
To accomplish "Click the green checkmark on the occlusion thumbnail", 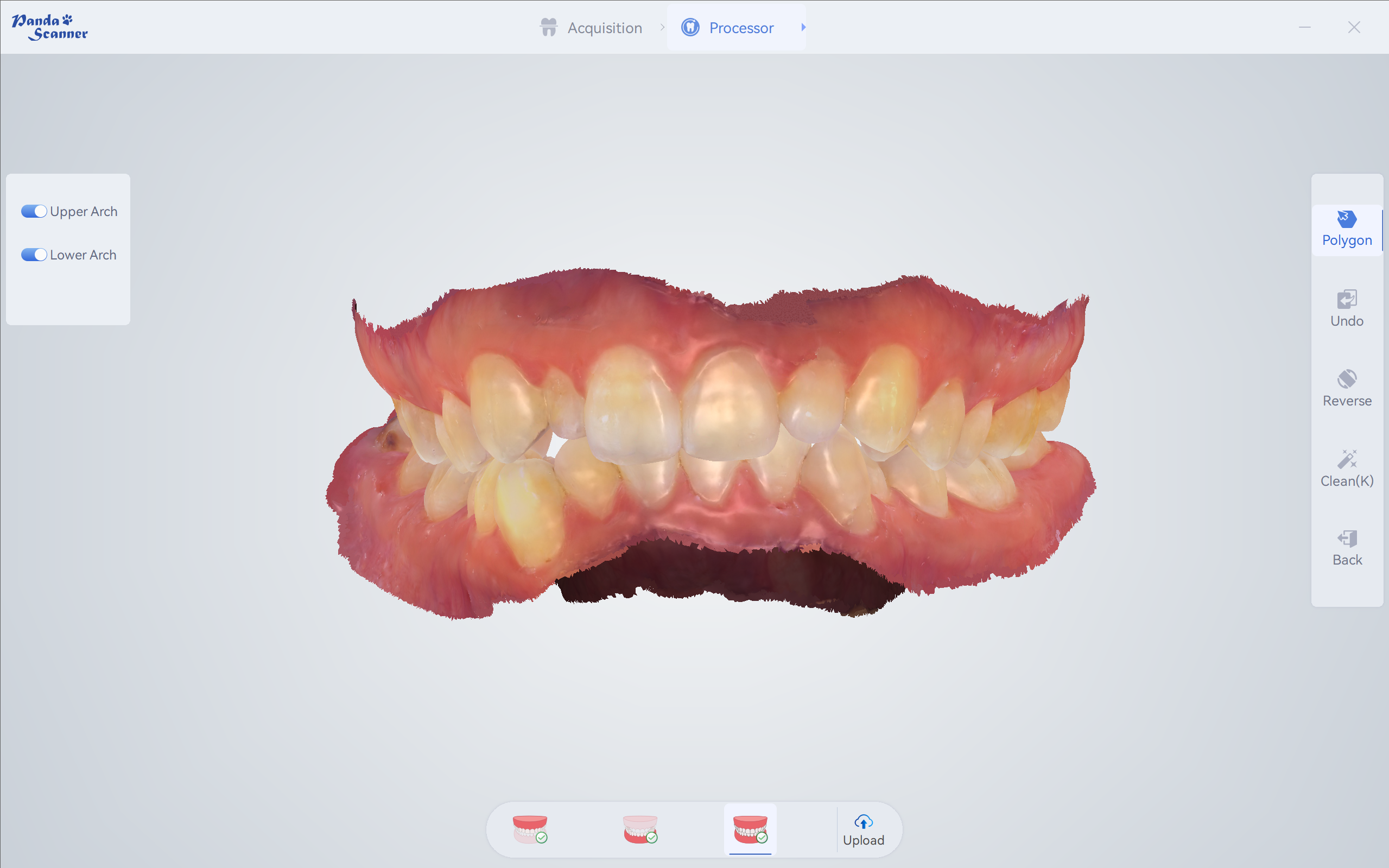I will pos(763,839).
